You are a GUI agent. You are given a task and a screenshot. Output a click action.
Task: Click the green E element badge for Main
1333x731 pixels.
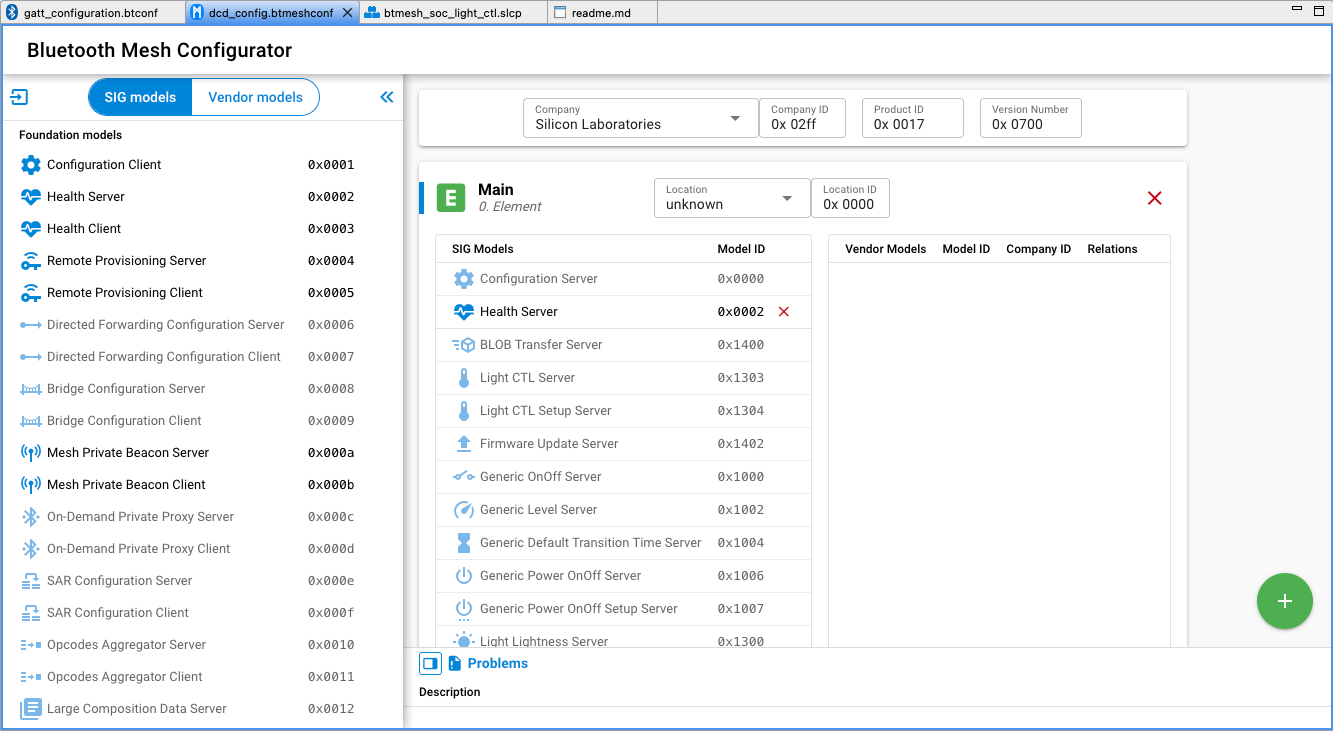pos(450,198)
